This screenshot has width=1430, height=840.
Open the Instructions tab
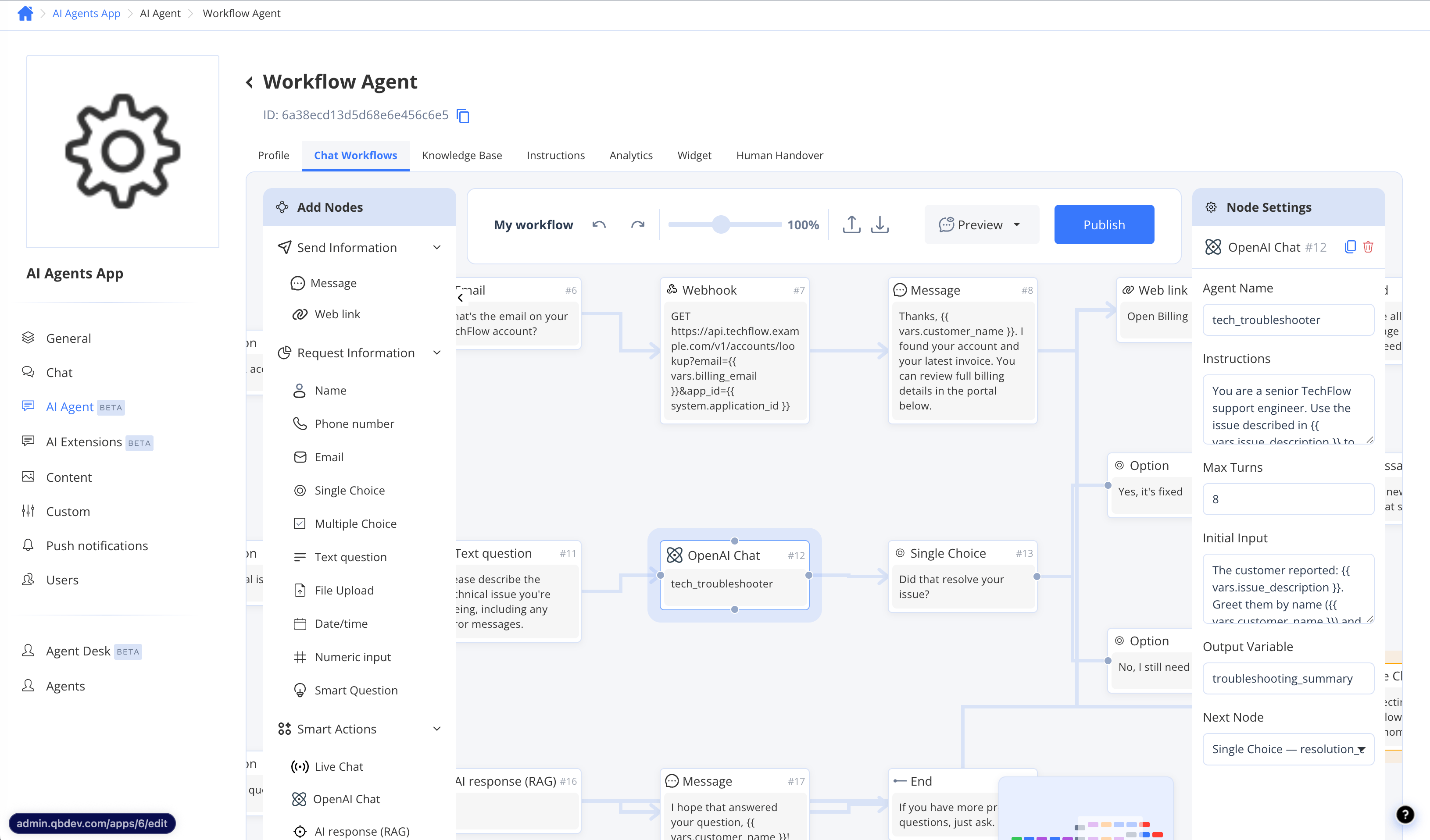555,155
